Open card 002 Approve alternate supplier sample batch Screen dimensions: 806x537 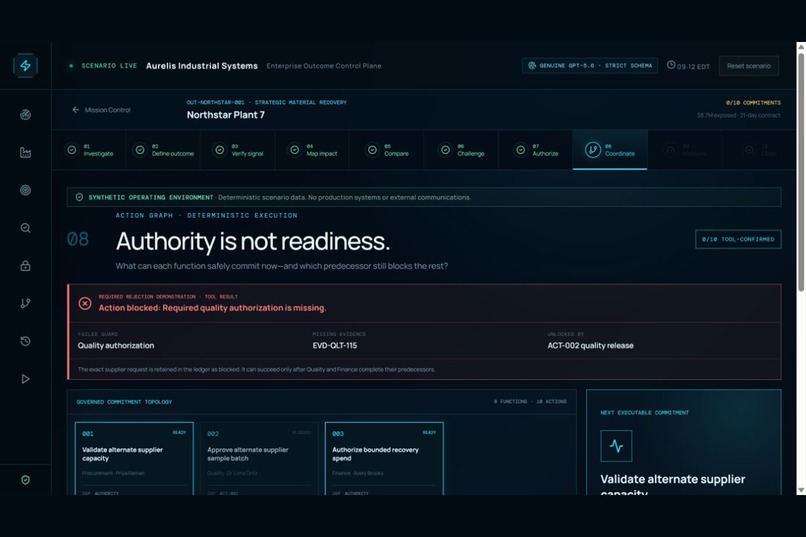pyautogui.click(x=259, y=459)
